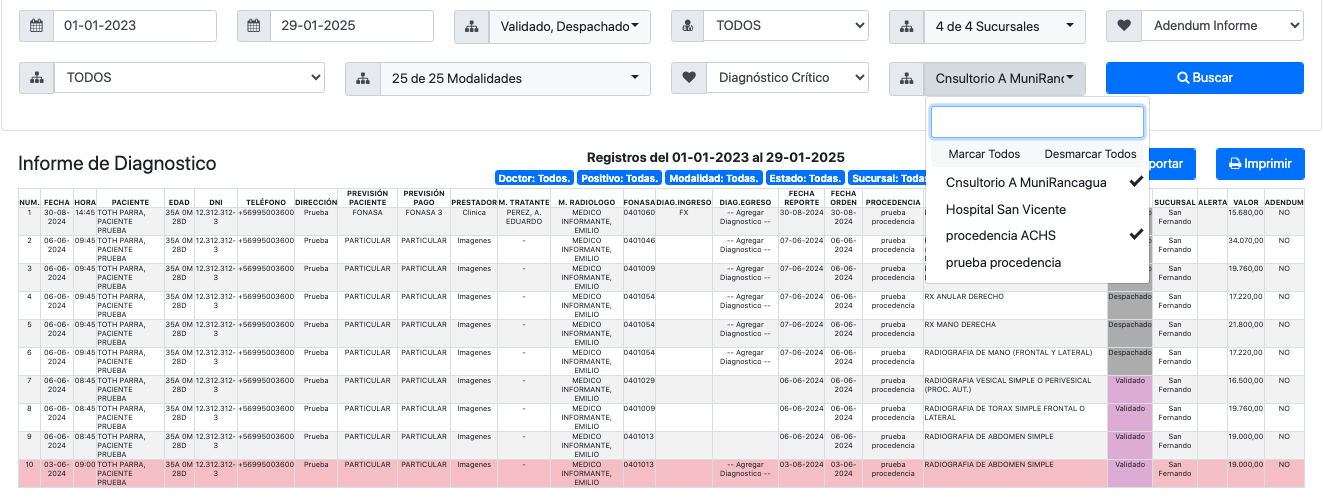Open the Diagnóstico Crítico dropdown
The width and height of the screenshot is (1323, 497).
pos(786,78)
